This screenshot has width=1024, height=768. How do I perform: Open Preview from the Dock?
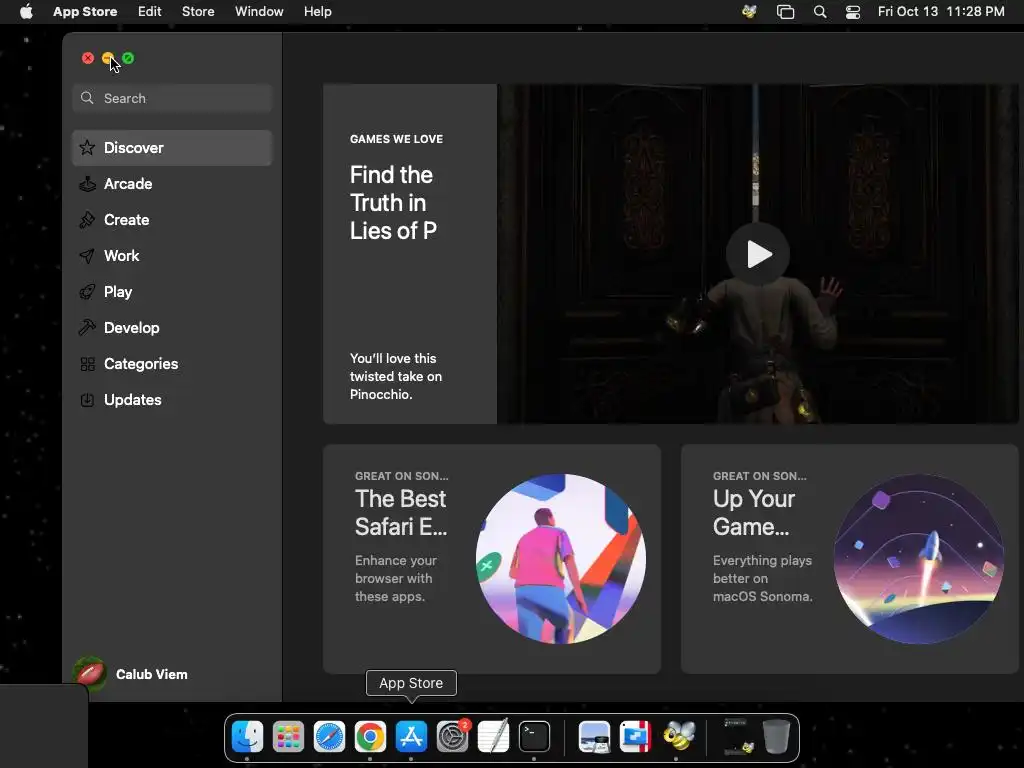(594, 737)
